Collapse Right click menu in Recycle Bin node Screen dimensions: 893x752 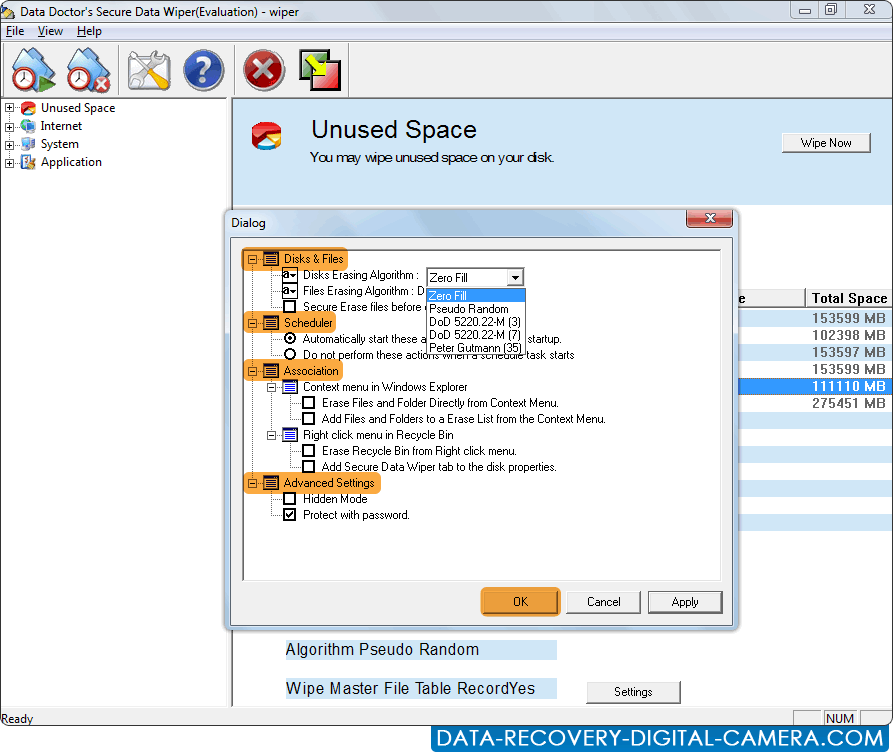pos(272,435)
